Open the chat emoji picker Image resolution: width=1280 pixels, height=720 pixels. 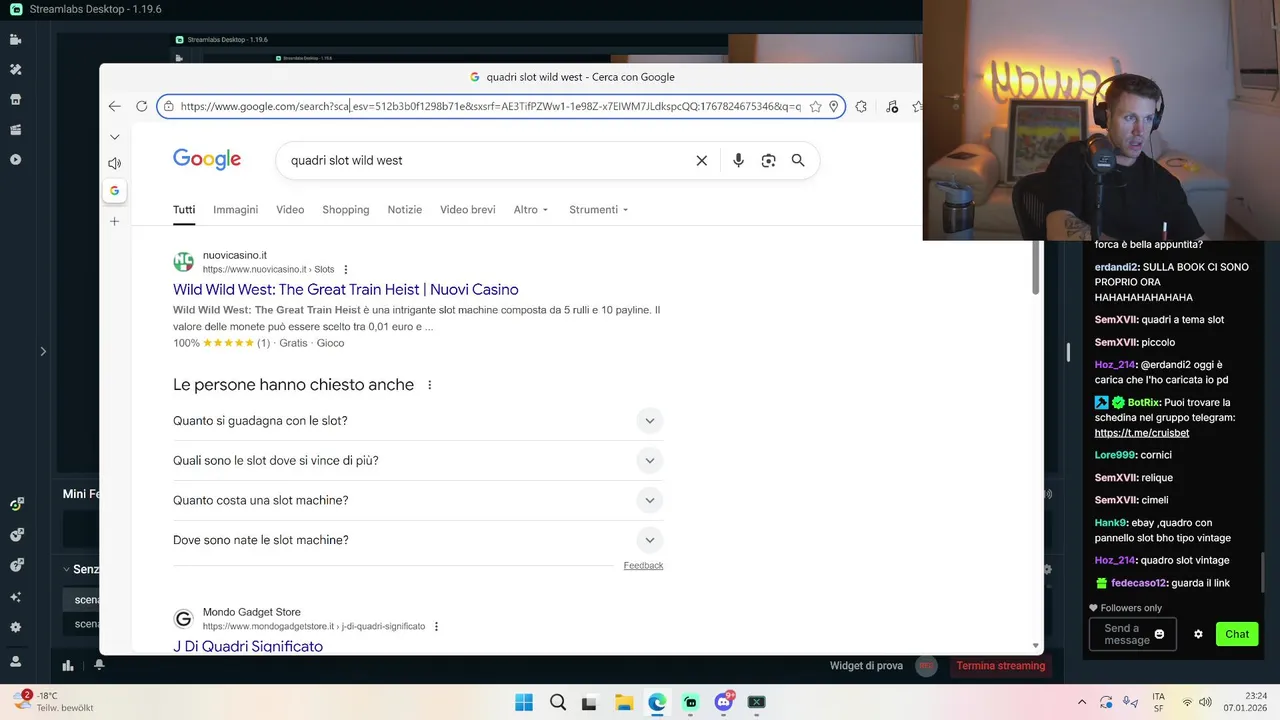coord(1160,634)
